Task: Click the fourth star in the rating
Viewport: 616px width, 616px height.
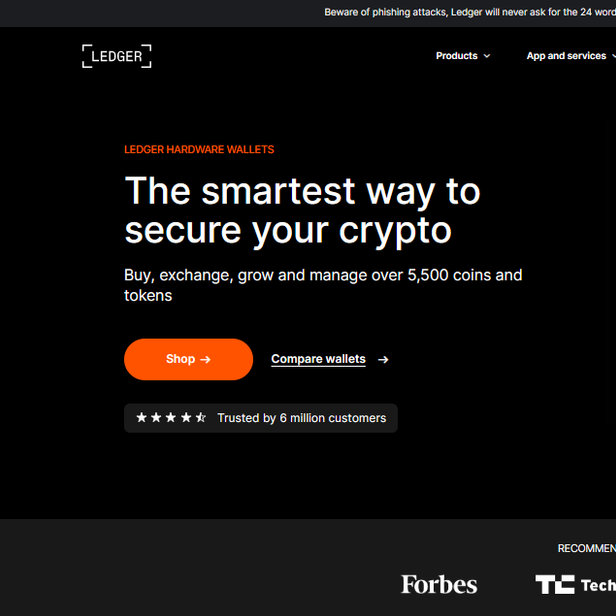Action: pos(186,418)
